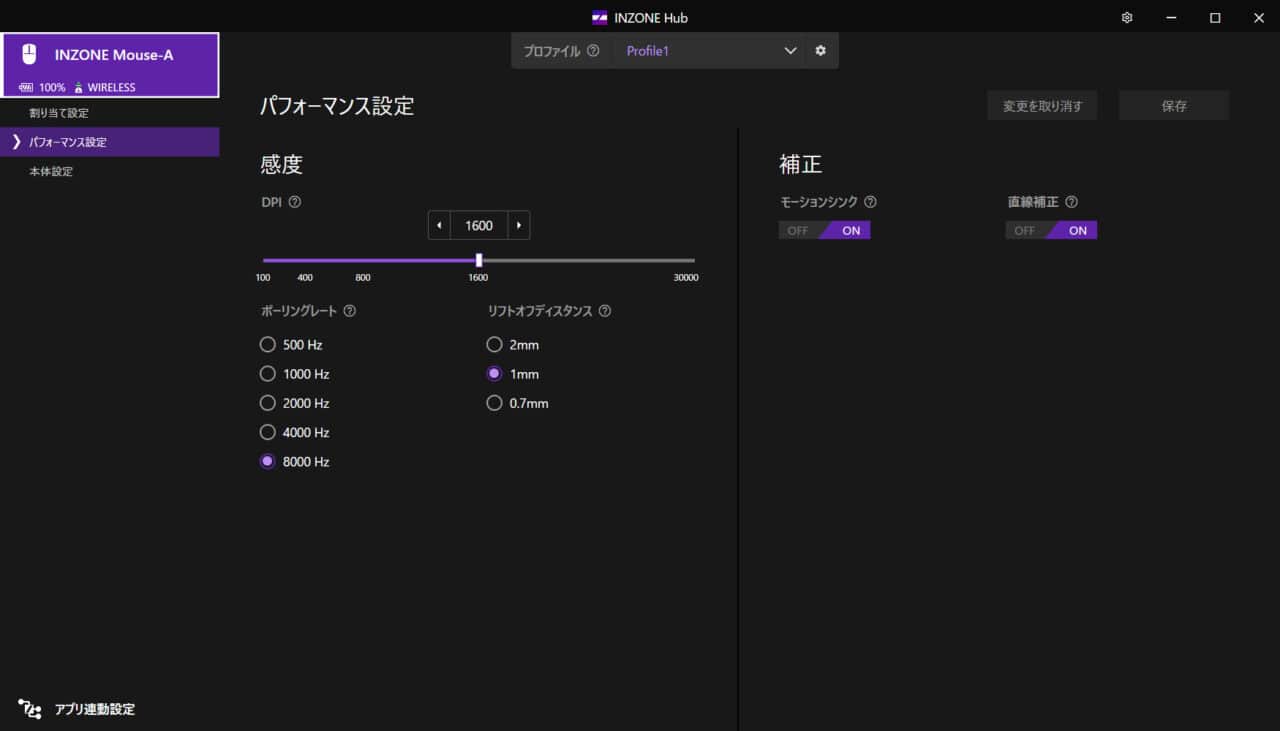Select 0.7mm lift-off distance

[494, 403]
